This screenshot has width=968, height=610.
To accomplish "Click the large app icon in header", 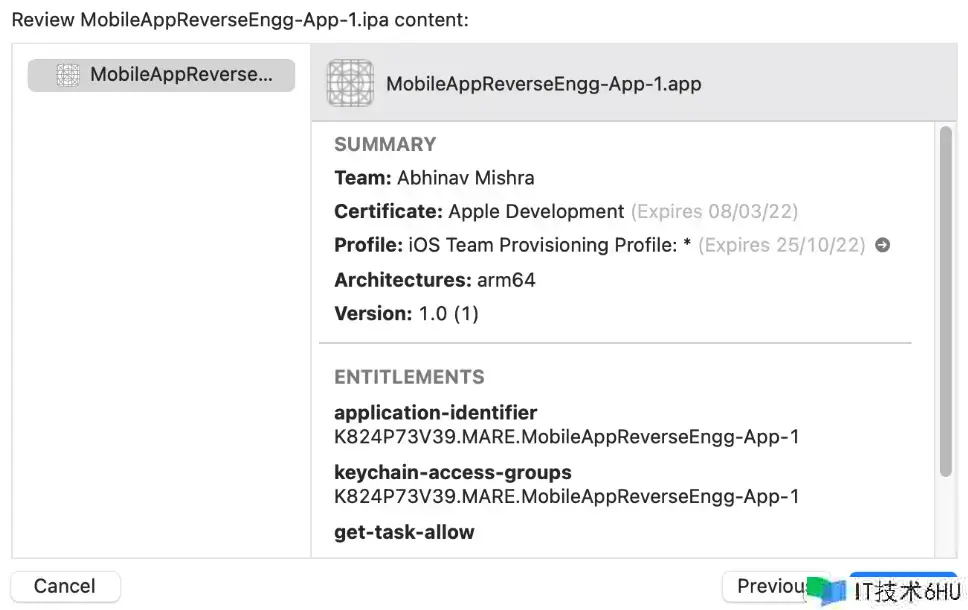I will click(350, 83).
